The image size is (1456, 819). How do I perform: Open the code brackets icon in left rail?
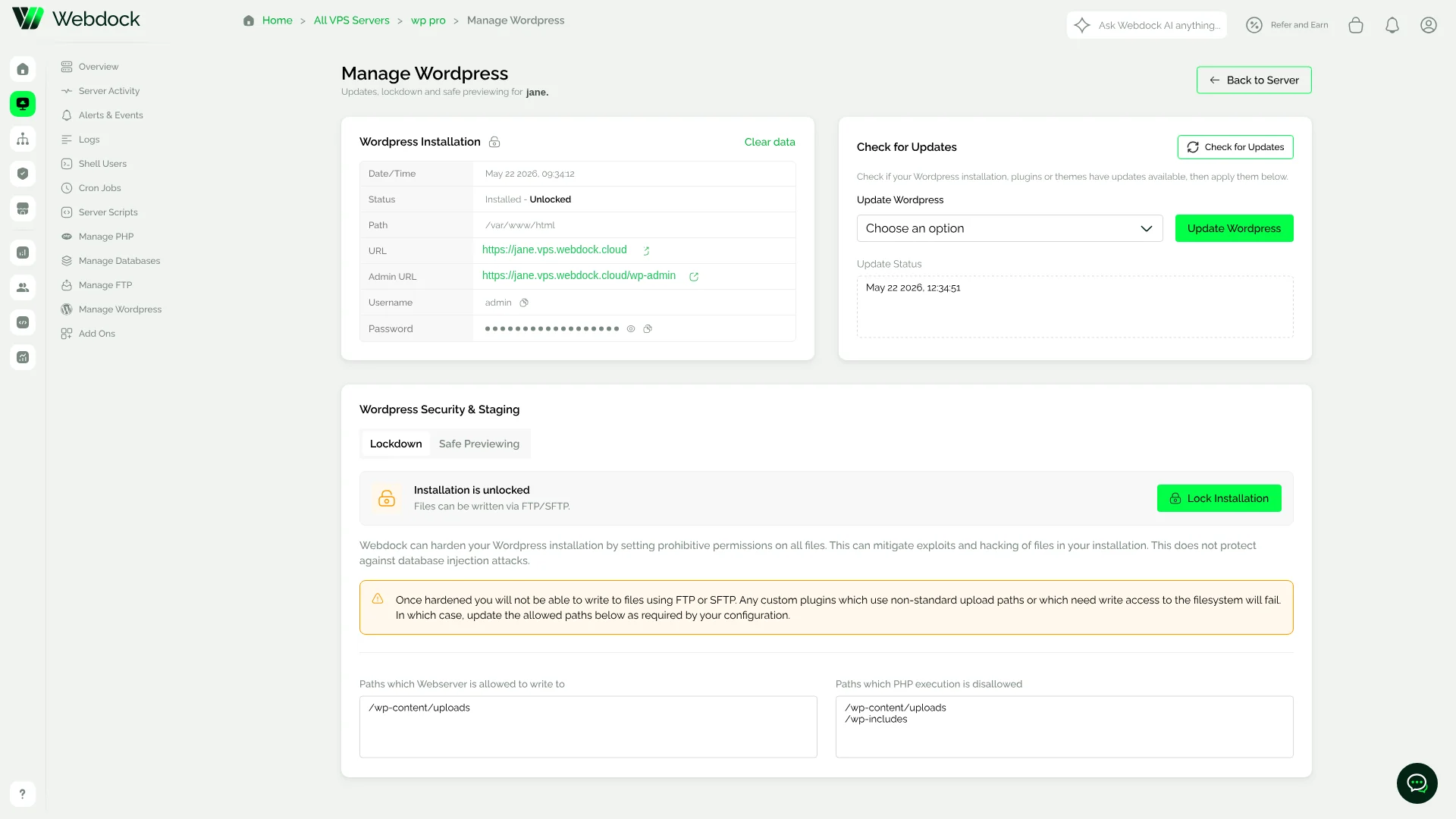pyautogui.click(x=23, y=322)
